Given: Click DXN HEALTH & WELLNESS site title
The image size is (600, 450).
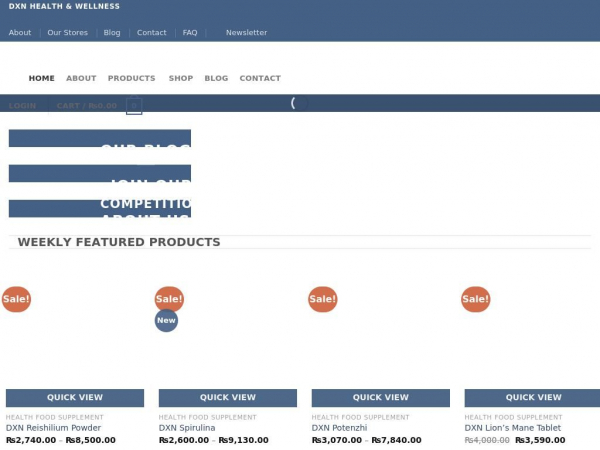Looking at the screenshot, I should coord(64,6).
